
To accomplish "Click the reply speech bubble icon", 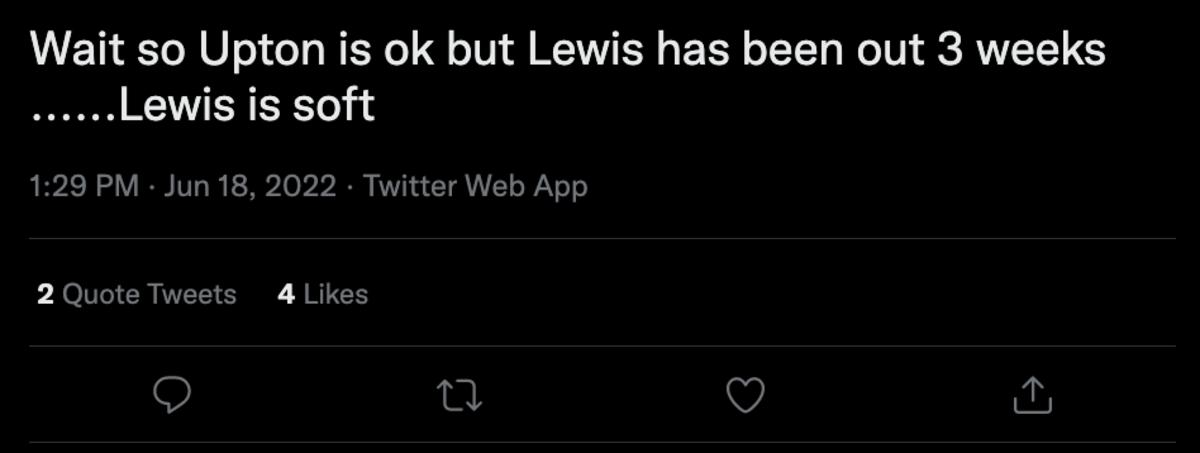I will 172,396.
